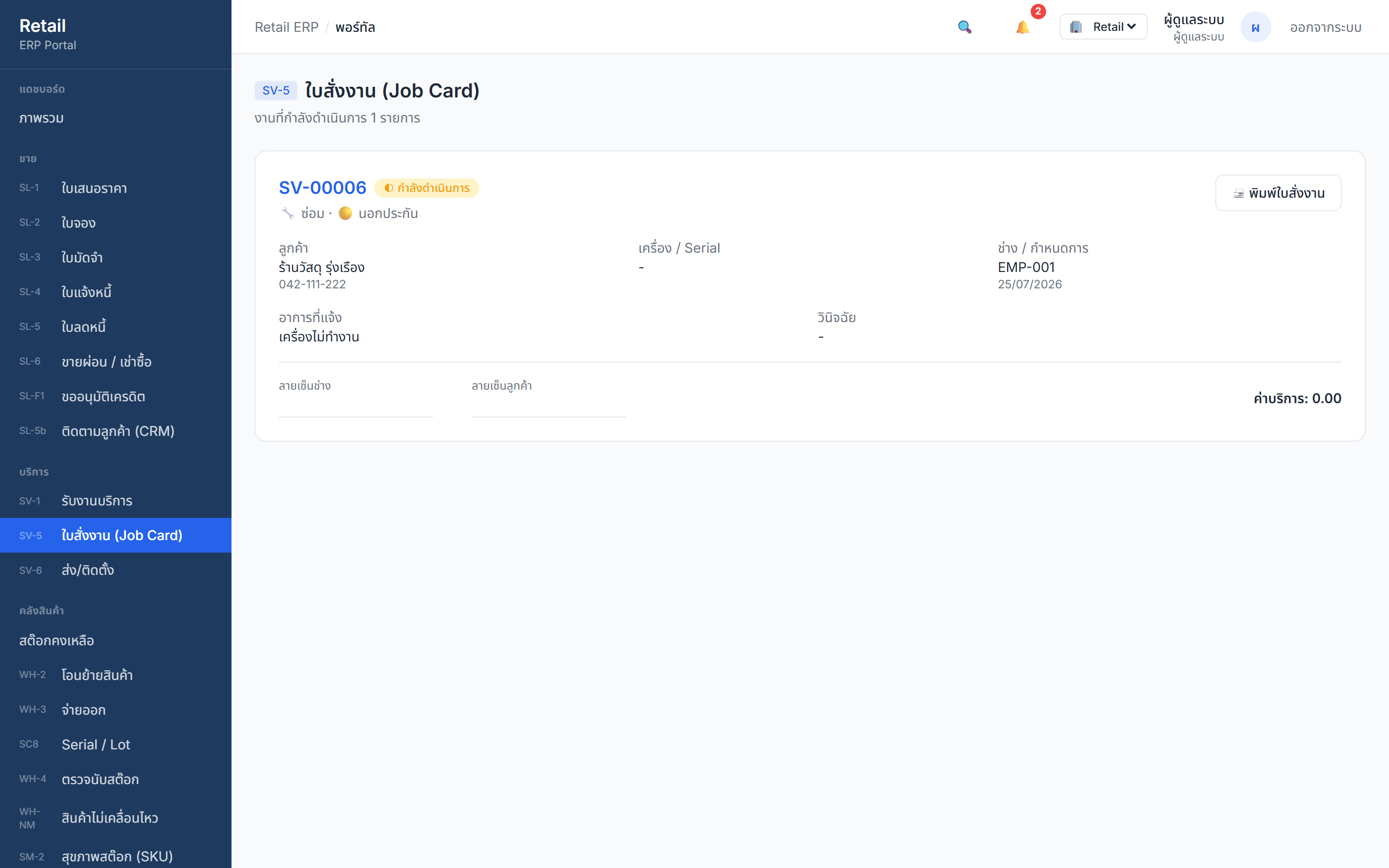This screenshot has height=868, width=1389.
Task: Open ใบจอง (SL-2) menu
Action: pyautogui.click(x=115, y=223)
